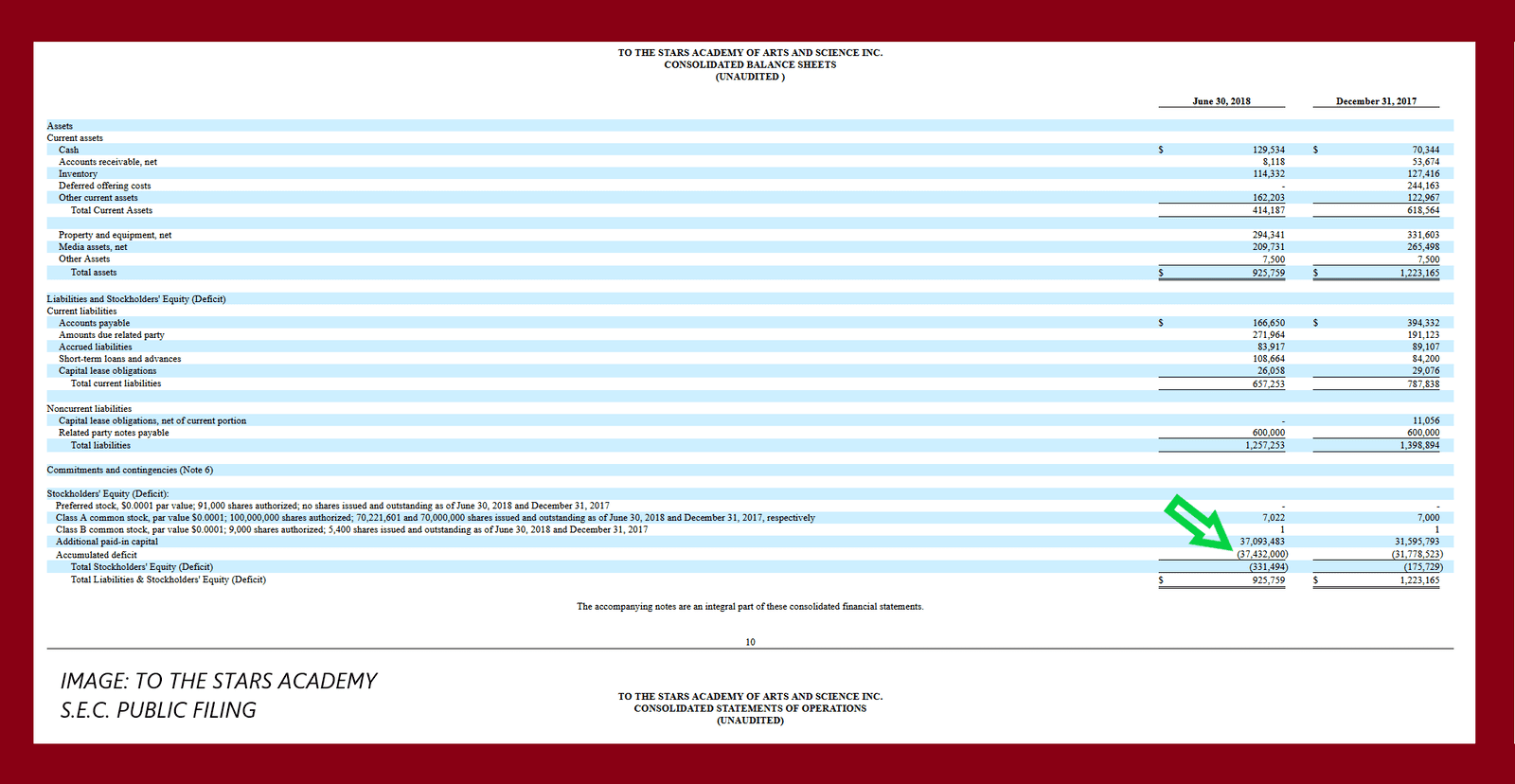The height and width of the screenshot is (784, 1515).
Task: Select short-term loans value 84,200
Action: (1425, 359)
